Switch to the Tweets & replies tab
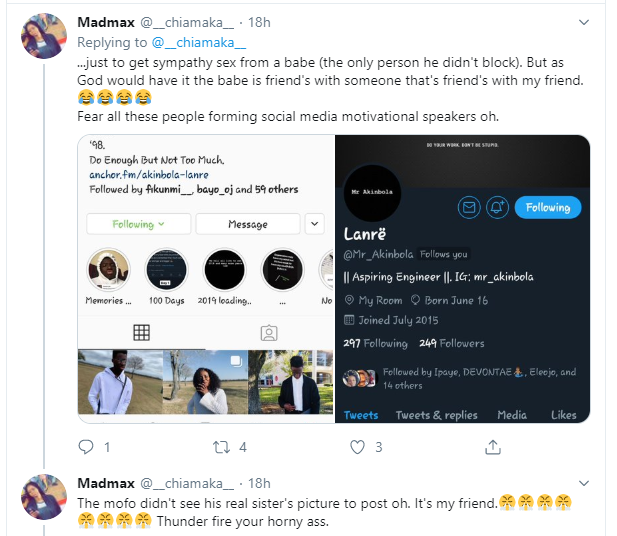Screen dimensions: 617x536 436,415
